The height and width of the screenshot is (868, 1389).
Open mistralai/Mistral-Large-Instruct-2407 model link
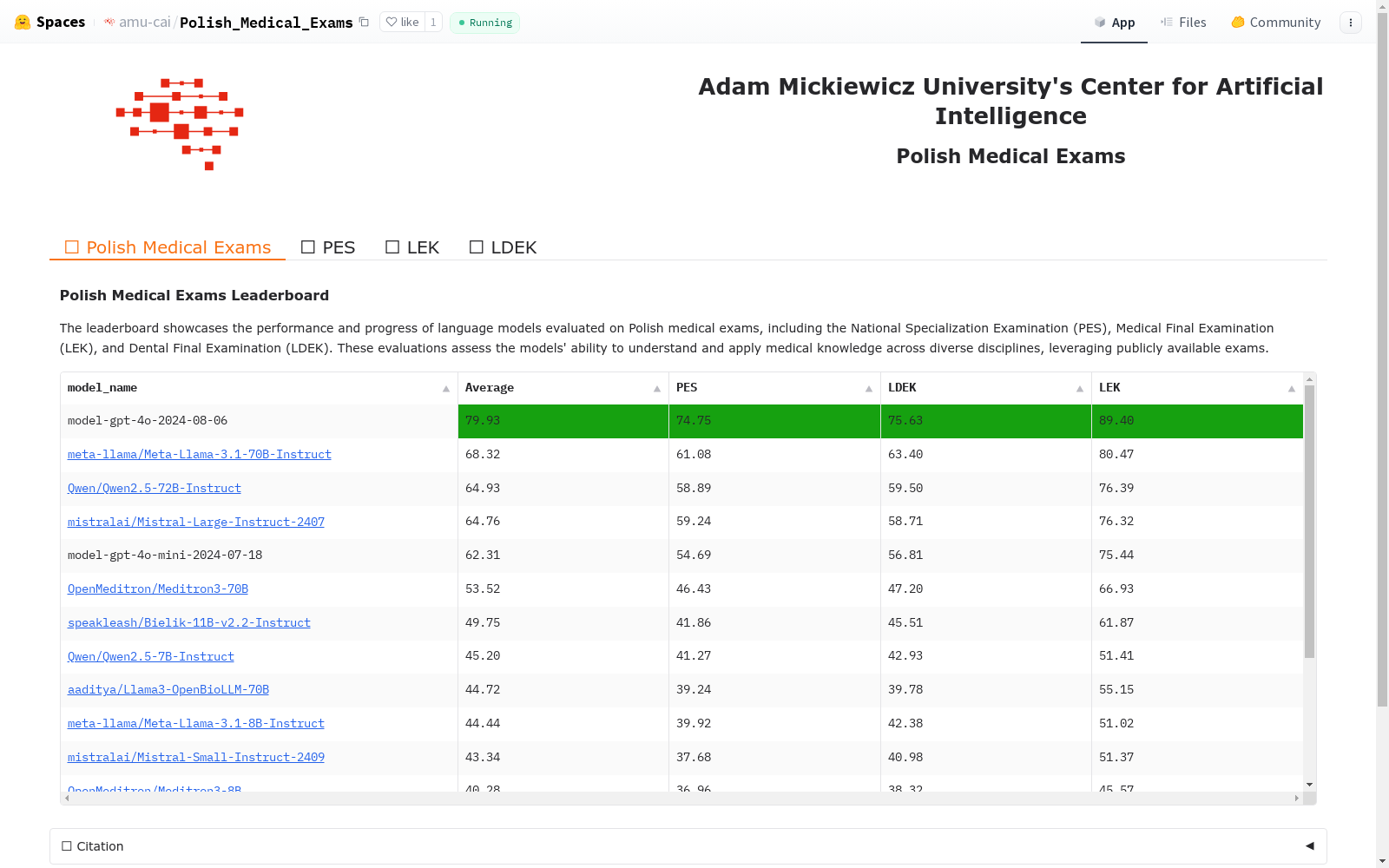tap(196, 522)
